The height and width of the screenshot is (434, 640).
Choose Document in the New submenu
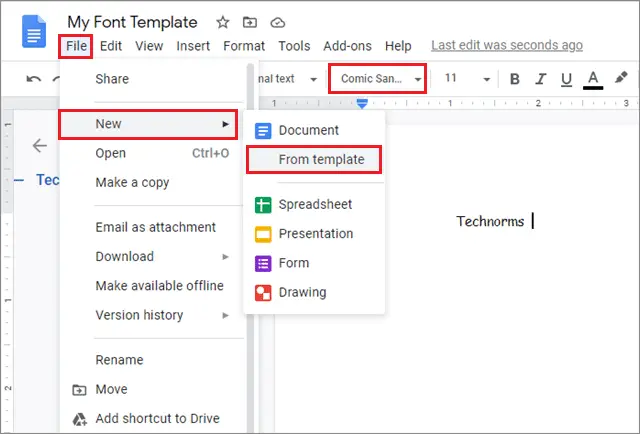[314, 130]
